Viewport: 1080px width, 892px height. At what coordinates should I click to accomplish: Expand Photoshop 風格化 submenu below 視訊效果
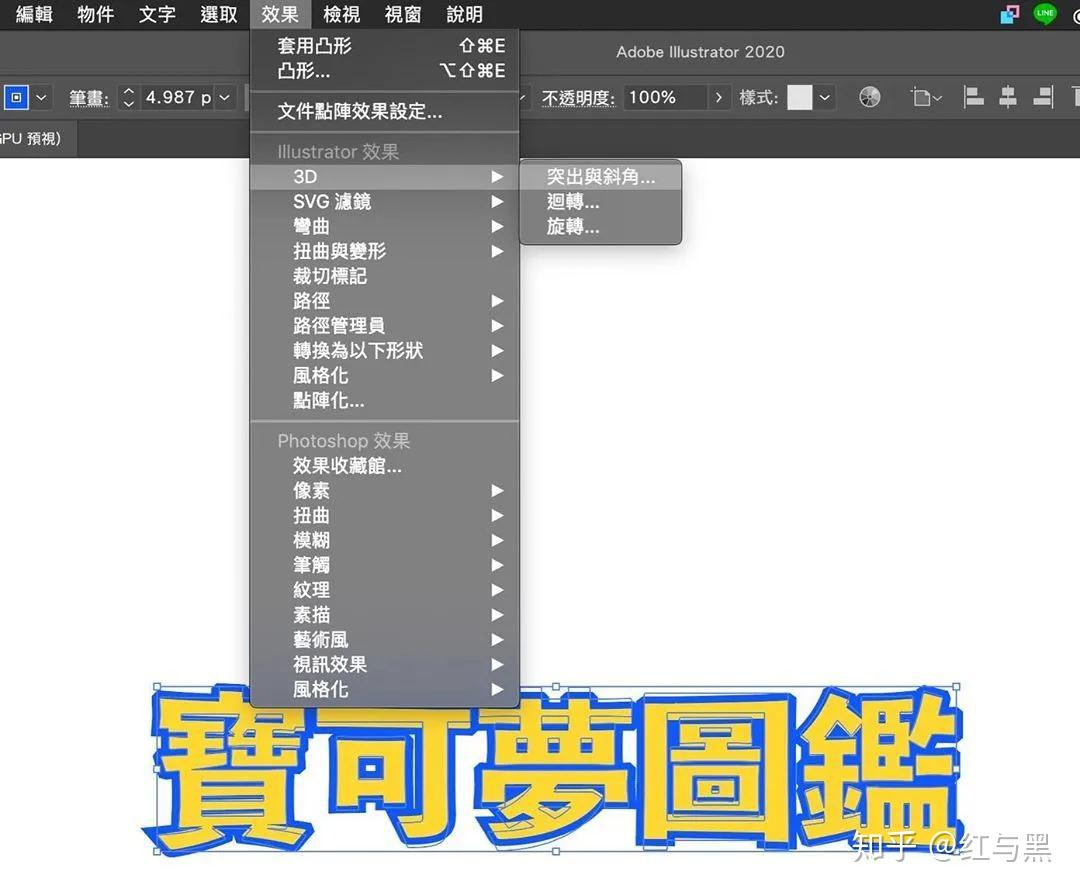384,689
